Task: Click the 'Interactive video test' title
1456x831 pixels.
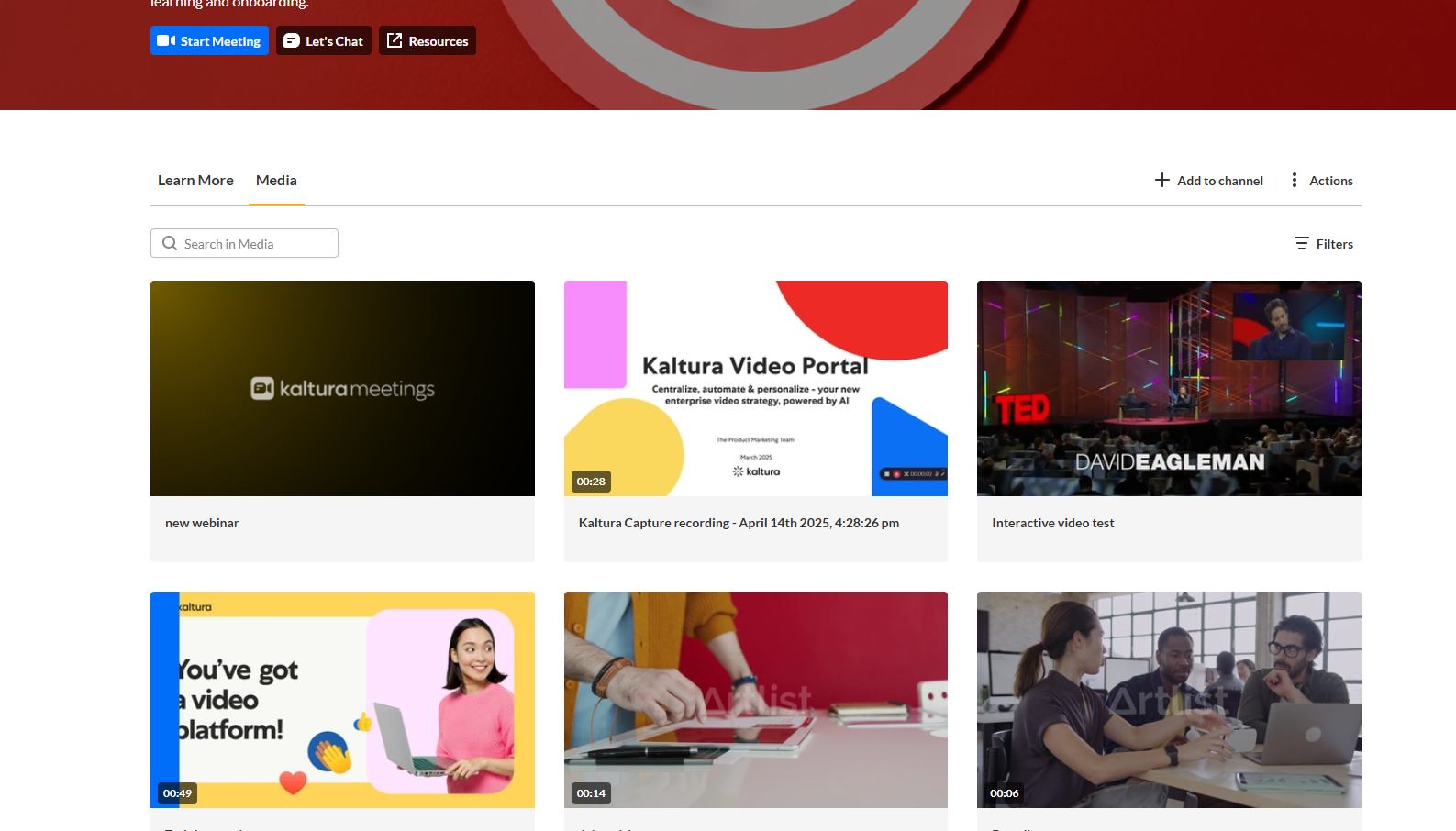Action: pos(1053,523)
